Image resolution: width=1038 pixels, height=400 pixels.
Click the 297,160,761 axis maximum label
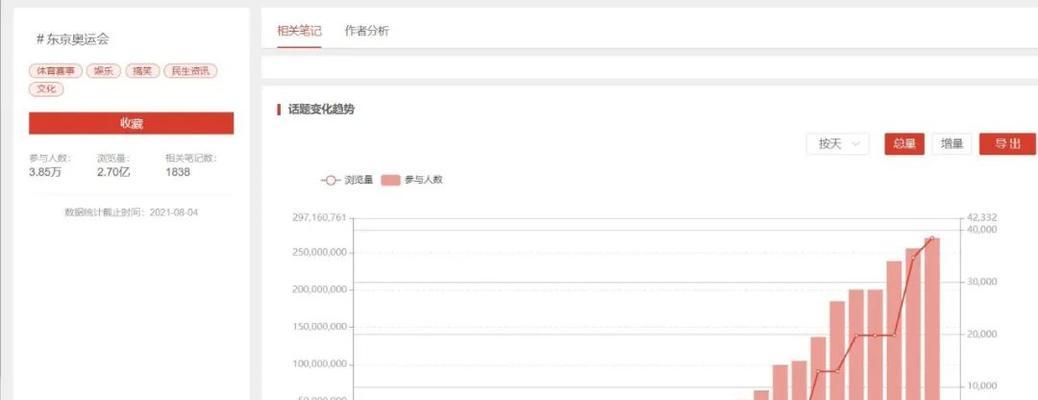[x=319, y=218]
